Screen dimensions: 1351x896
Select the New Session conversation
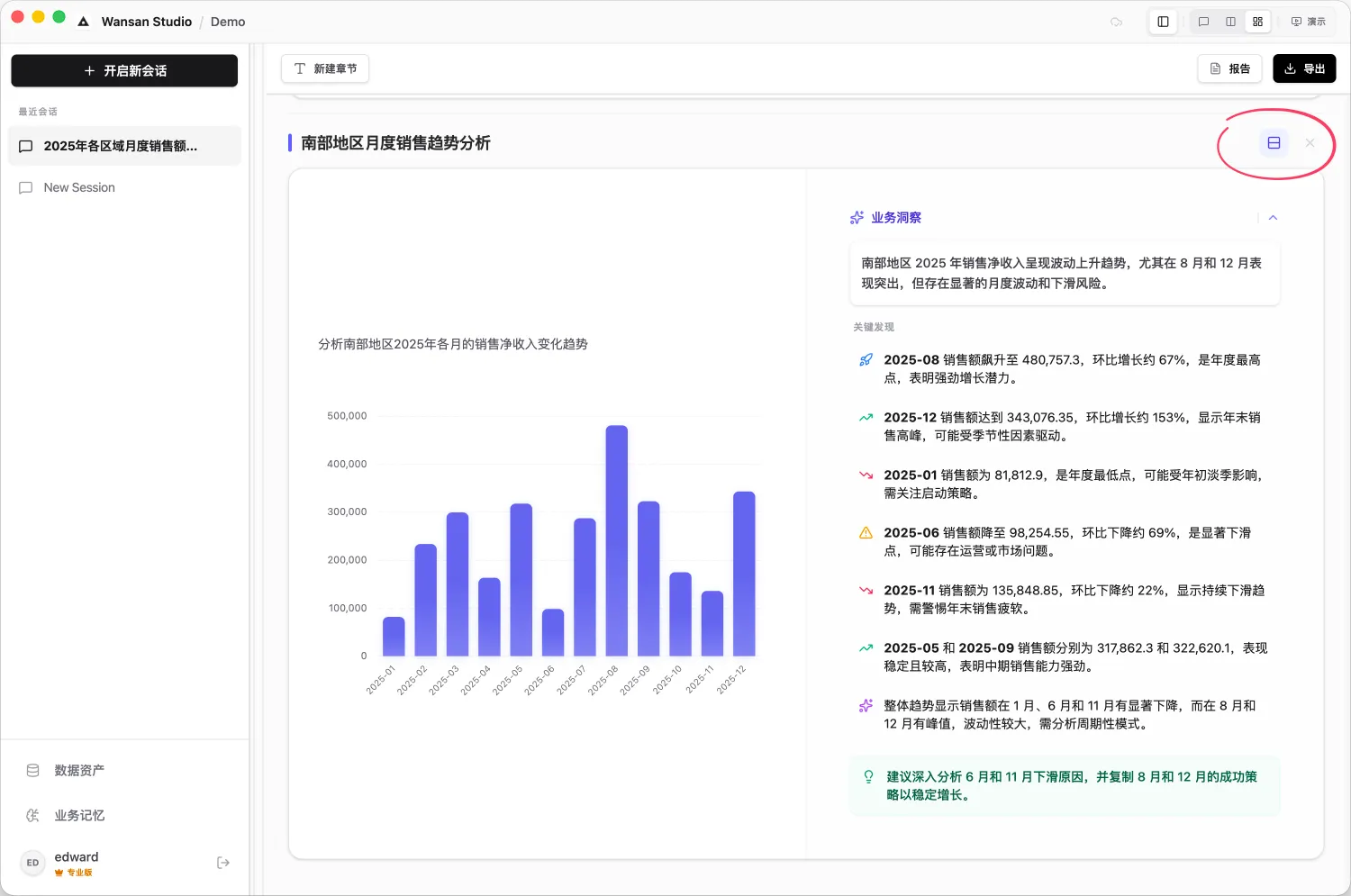tap(79, 187)
